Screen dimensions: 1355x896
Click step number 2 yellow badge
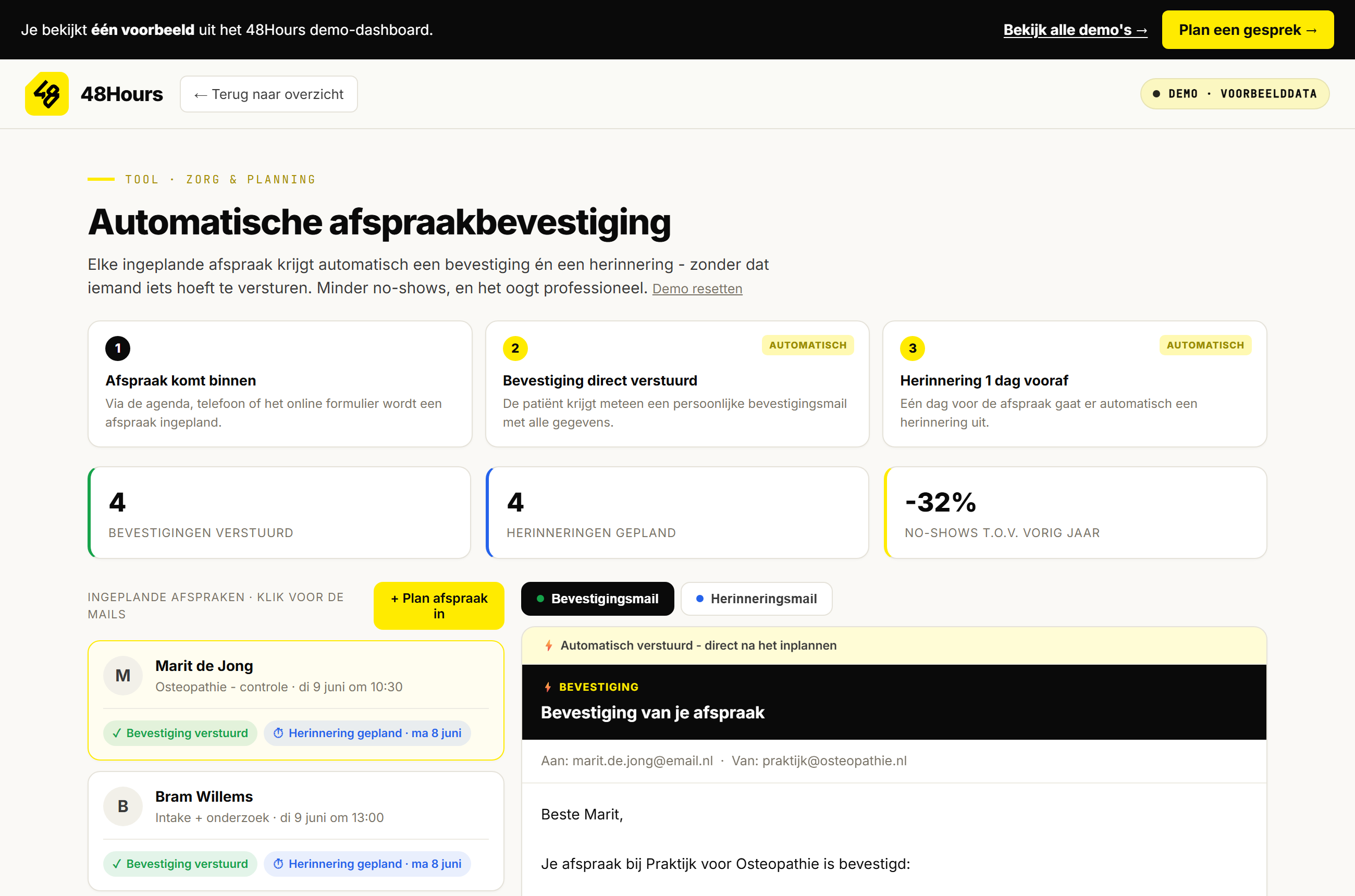(515, 348)
